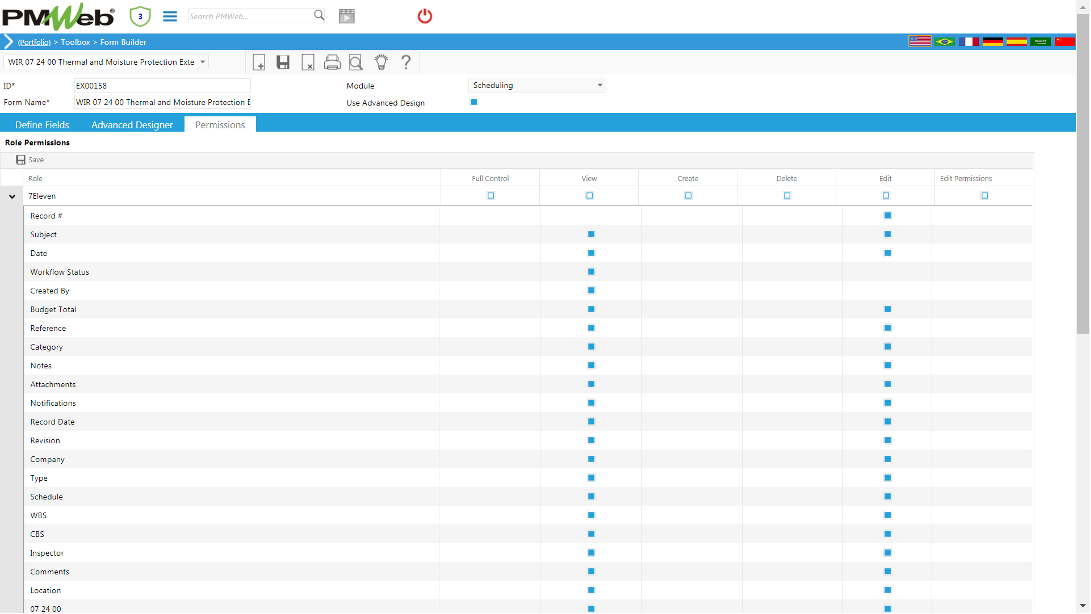1091x614 pixels.
Task: Uncheck View for Inspector field
Action: coord(591,553)
